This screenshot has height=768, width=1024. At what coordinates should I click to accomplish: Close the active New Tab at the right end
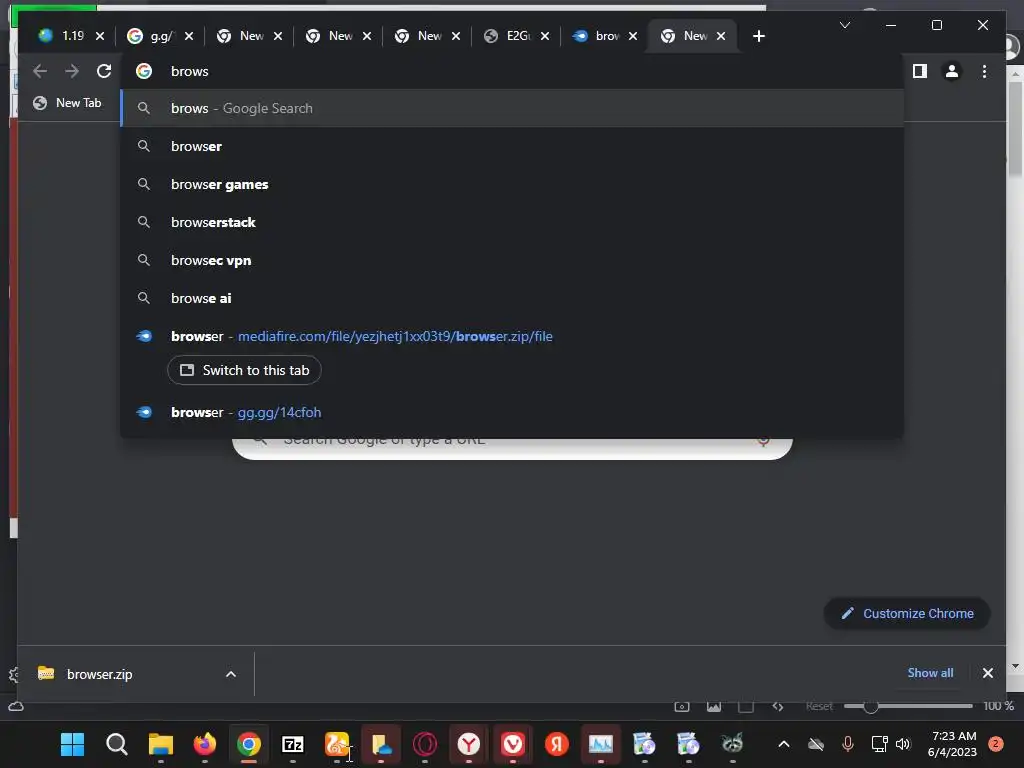(x=721, y=36)
